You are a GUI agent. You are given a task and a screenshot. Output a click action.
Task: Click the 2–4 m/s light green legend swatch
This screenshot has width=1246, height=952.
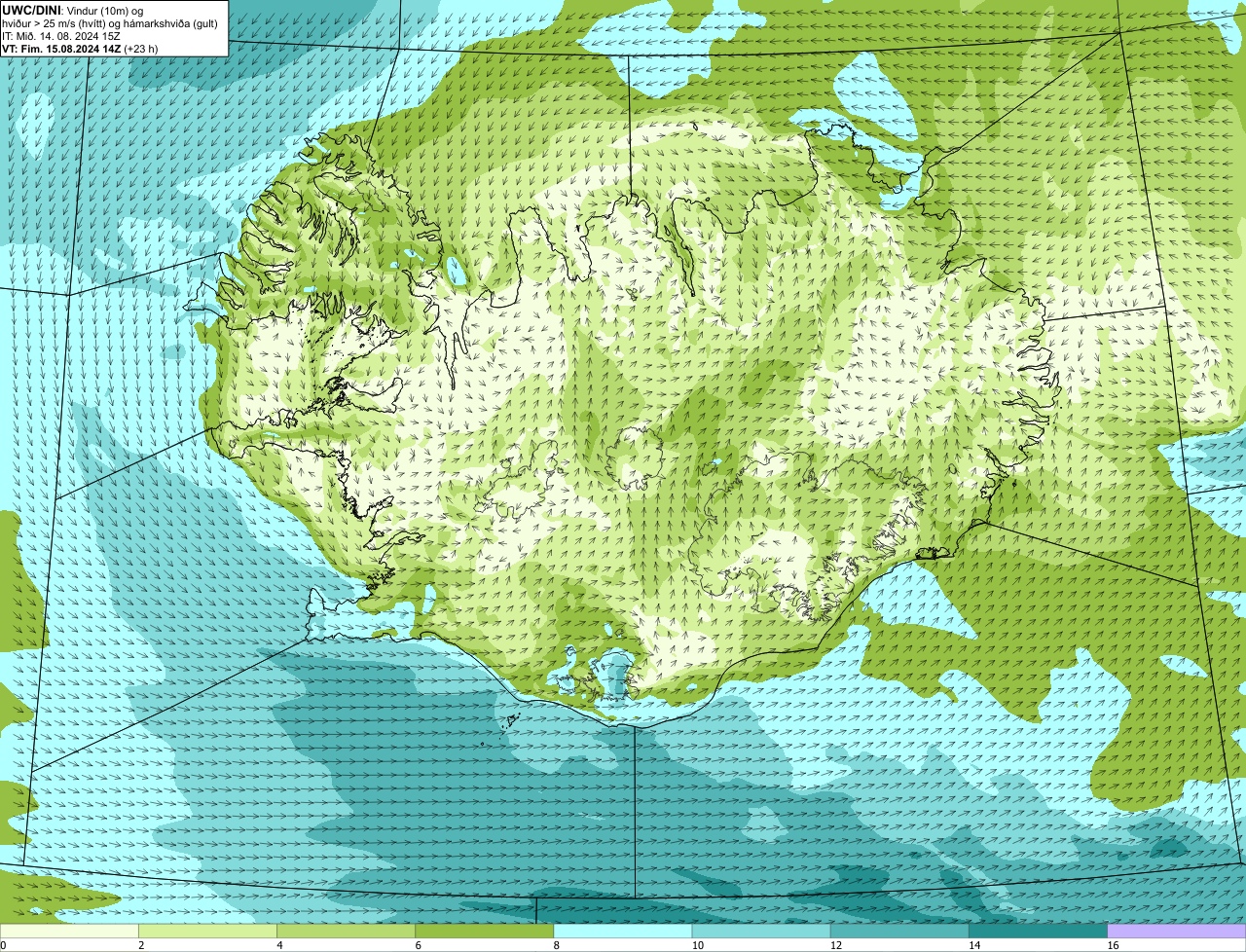click(x=207, y=931)
